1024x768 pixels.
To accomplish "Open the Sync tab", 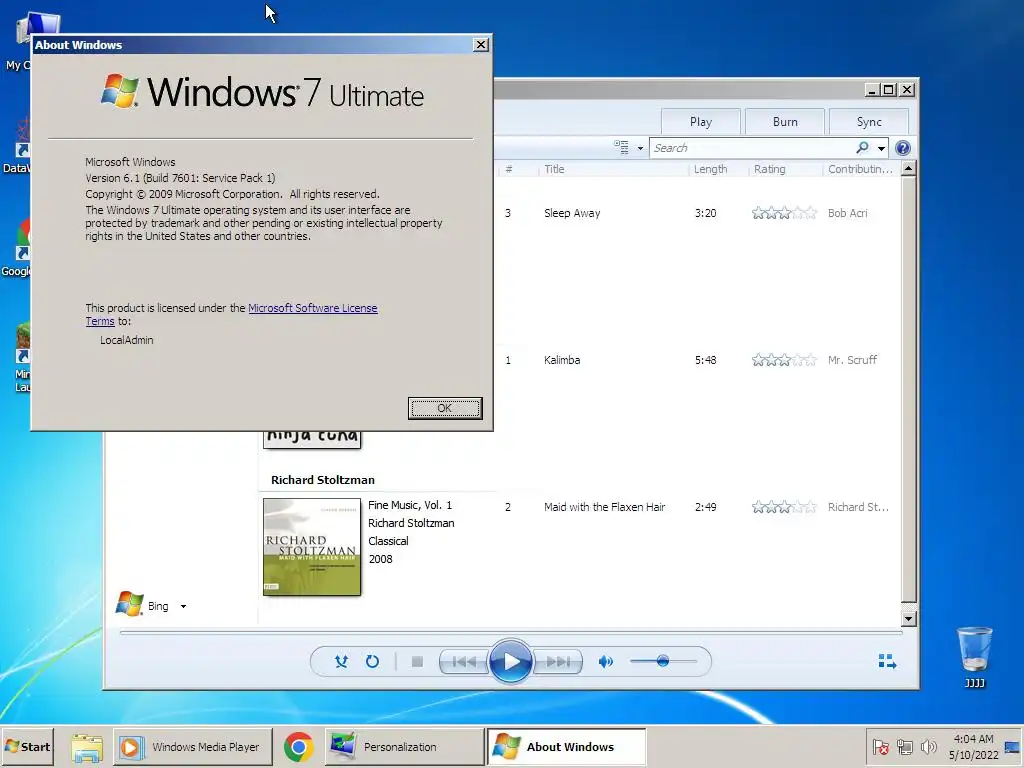I will pyautogui.click(x=869, y=121).
